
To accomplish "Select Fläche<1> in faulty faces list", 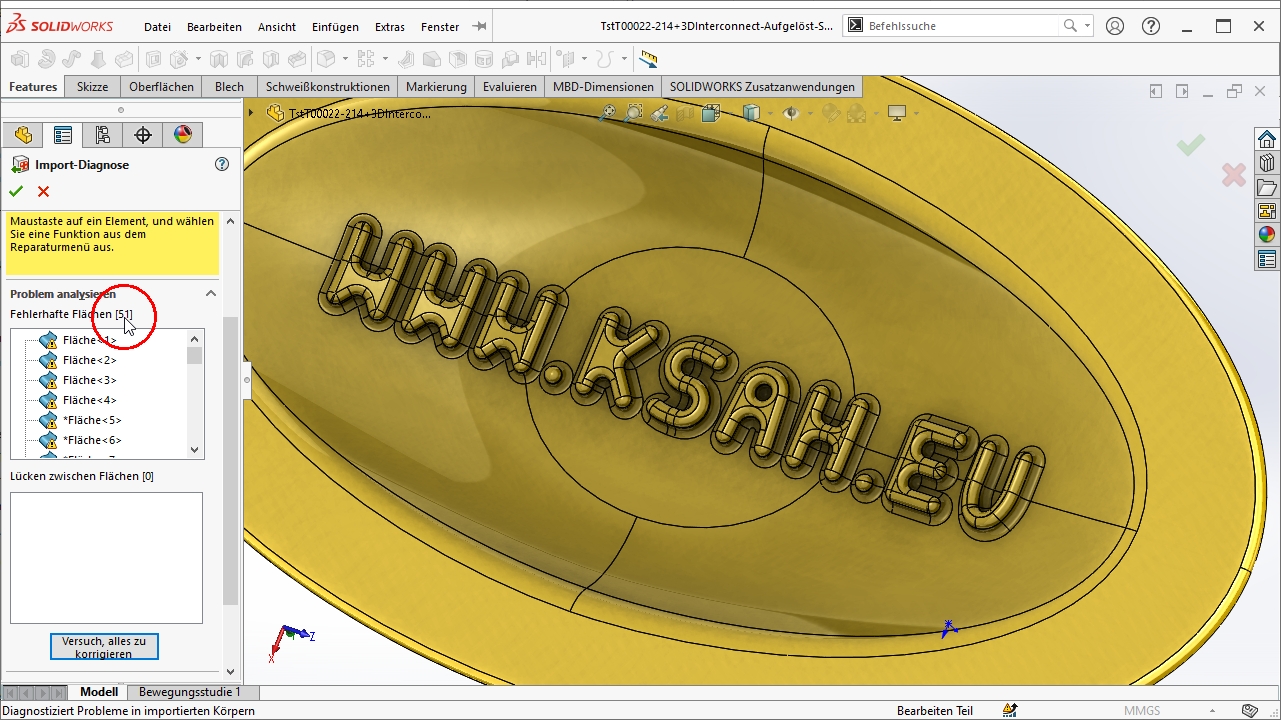I will tap(89, 340).
